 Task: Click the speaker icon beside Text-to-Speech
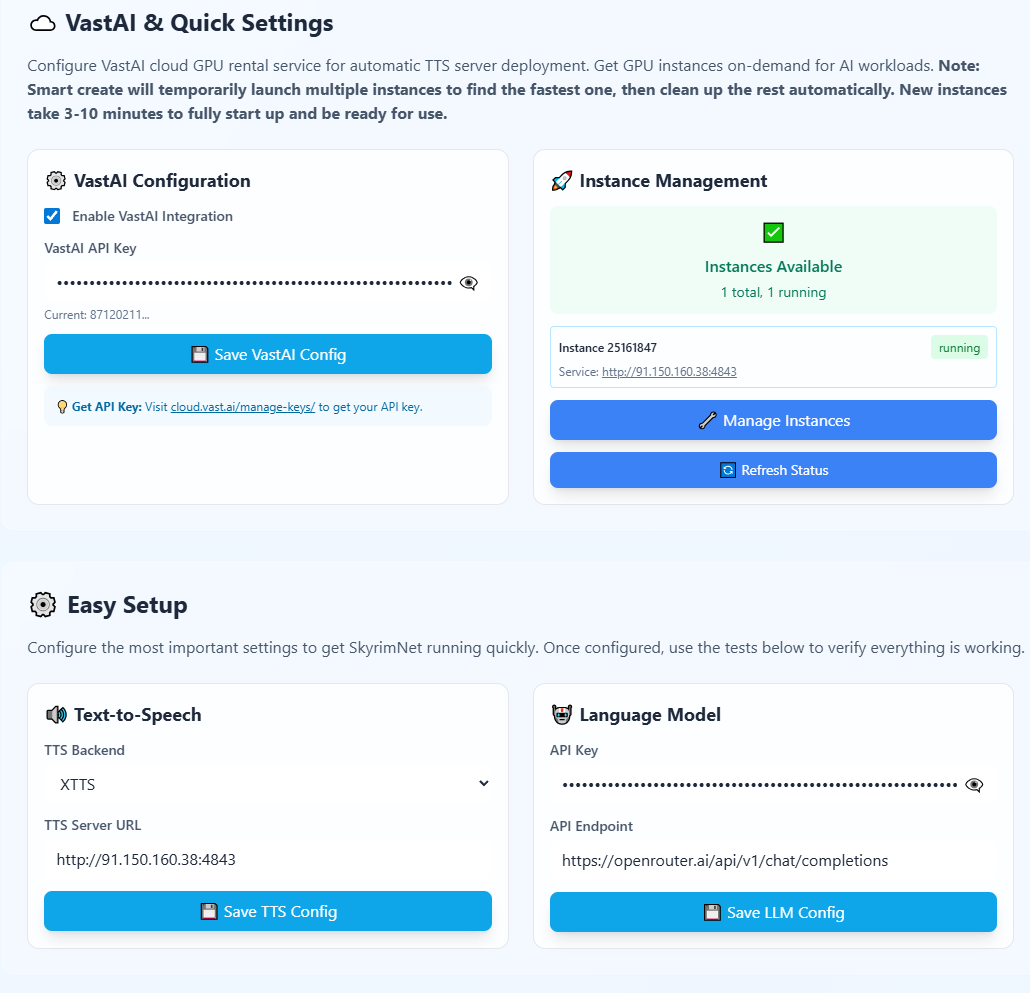(x=56, y=715)
